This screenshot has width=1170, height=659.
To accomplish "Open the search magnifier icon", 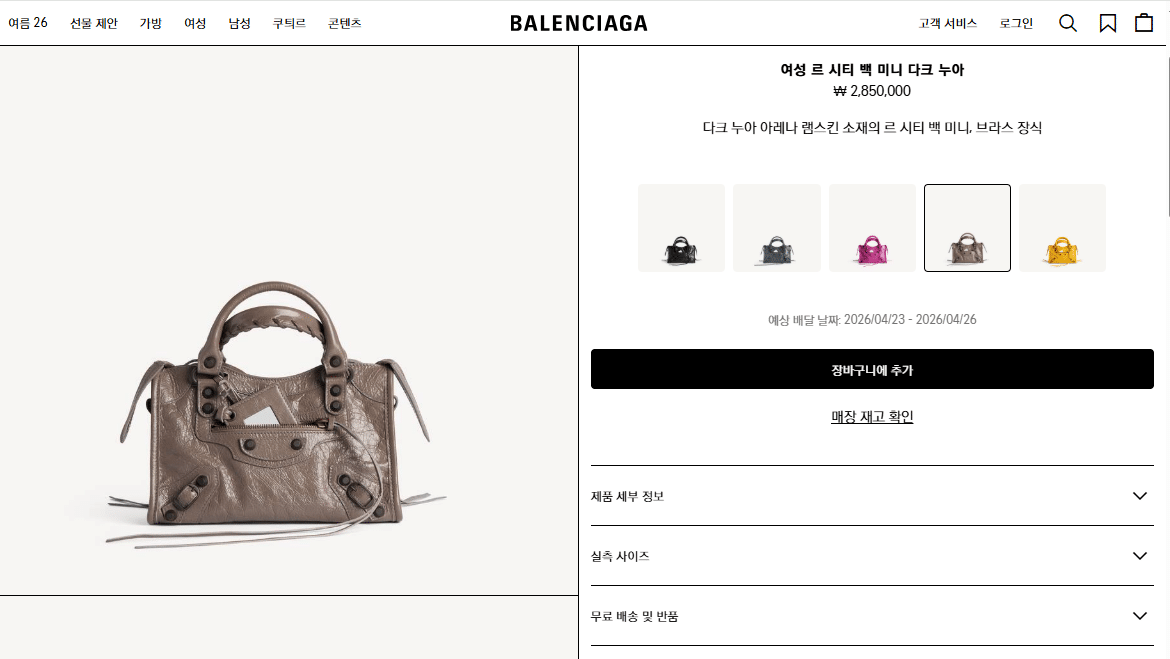I will click(1068, 23).
